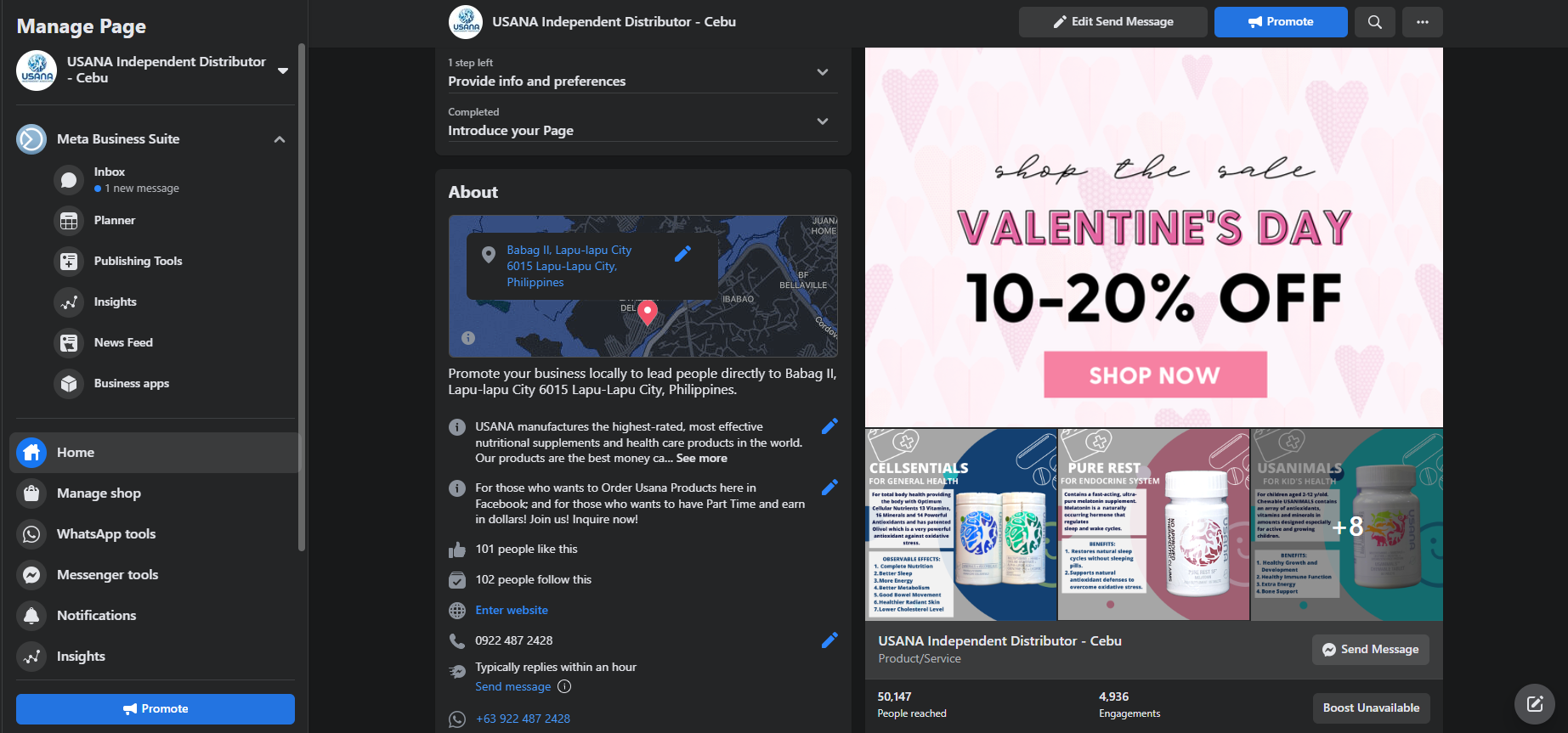This screenshot has width=1568, height=733.
Task: Click the compose floating edit icon
Action: click(1535, 704)
